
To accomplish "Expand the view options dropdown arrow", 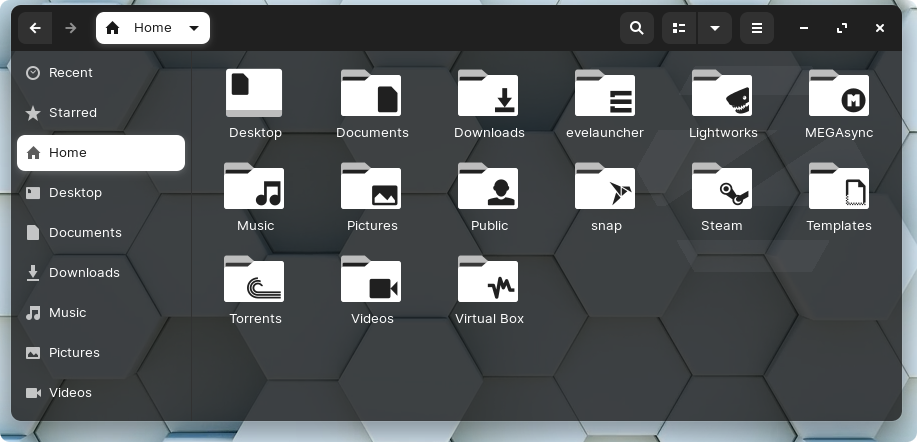I will 715,28.
